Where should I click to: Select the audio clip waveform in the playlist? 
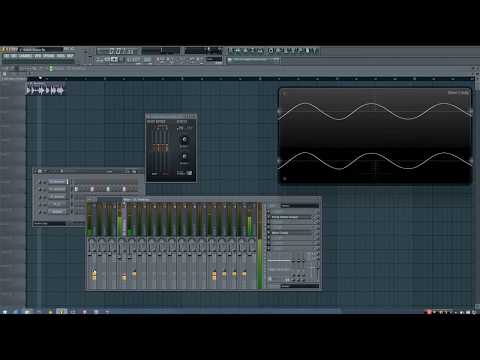[45, 90]
